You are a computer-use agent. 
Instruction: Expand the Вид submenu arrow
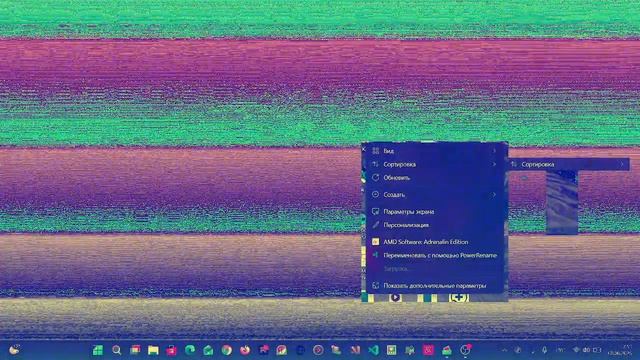[x=494, y=151]
